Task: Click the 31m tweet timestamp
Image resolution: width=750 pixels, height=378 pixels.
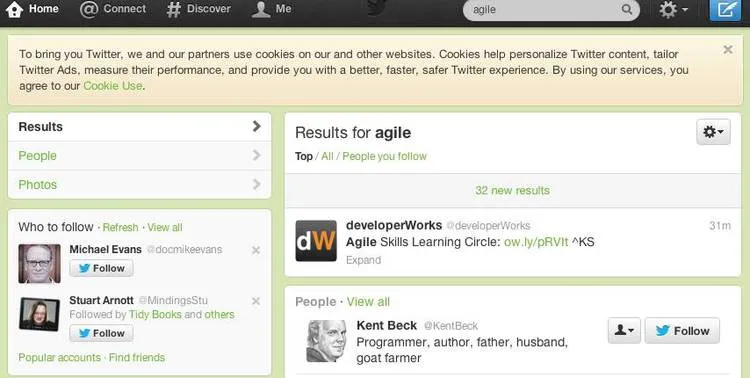Action: pyautogui.click(x=720, y=226)
